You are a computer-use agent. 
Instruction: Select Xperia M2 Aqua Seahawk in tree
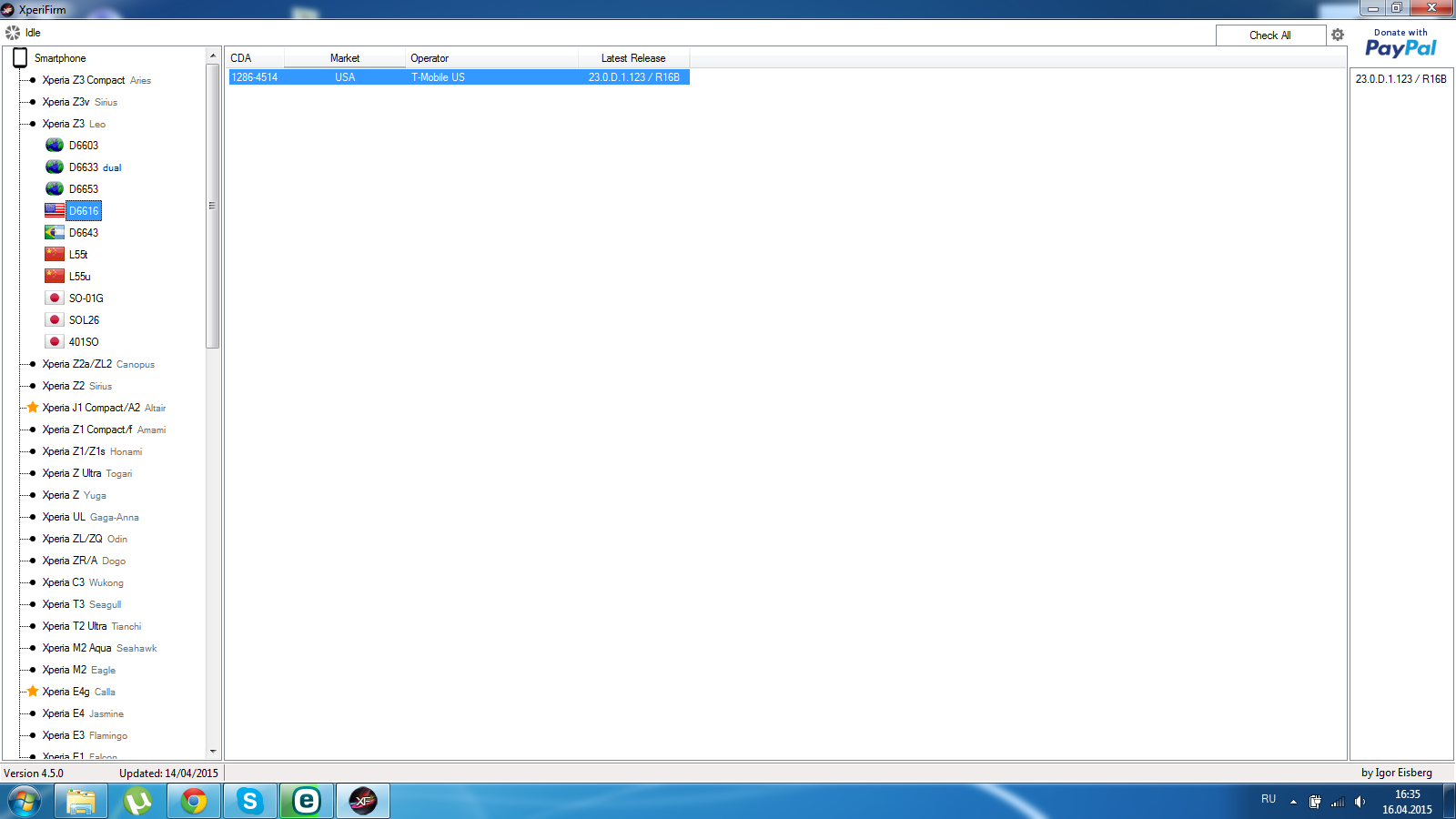tap(99, 648)
